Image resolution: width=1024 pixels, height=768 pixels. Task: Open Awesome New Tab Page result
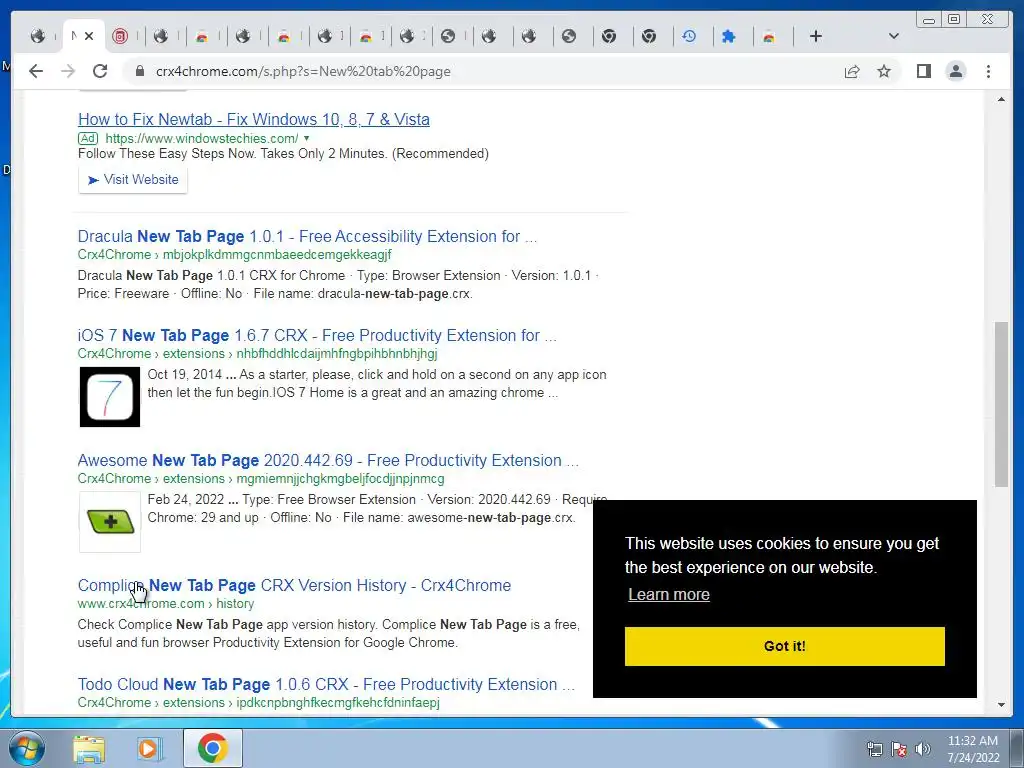(x=328, y=460)
